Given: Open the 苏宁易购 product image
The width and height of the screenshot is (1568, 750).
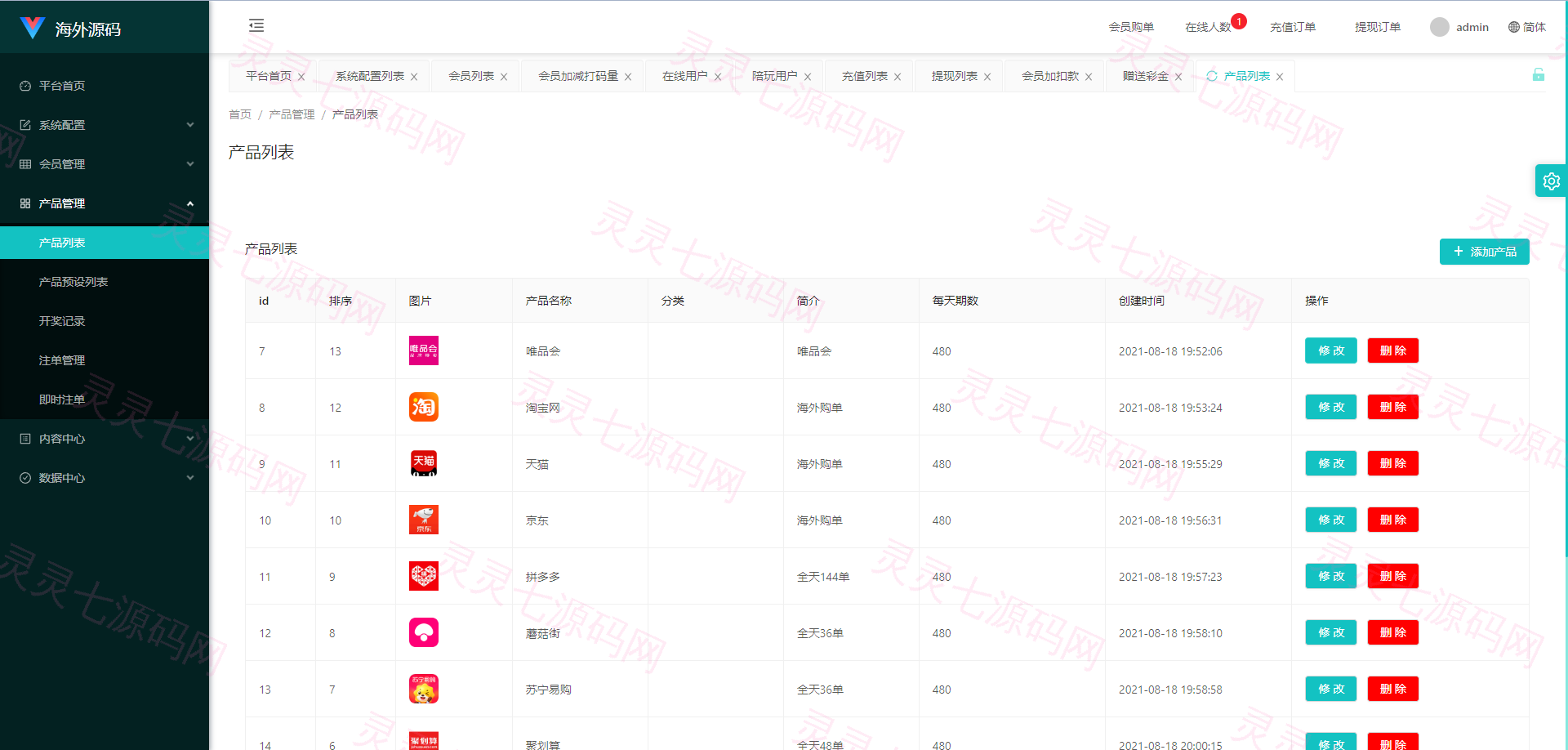Looking at the screenshot, I should pyautogui.click(x=424, y=689).
